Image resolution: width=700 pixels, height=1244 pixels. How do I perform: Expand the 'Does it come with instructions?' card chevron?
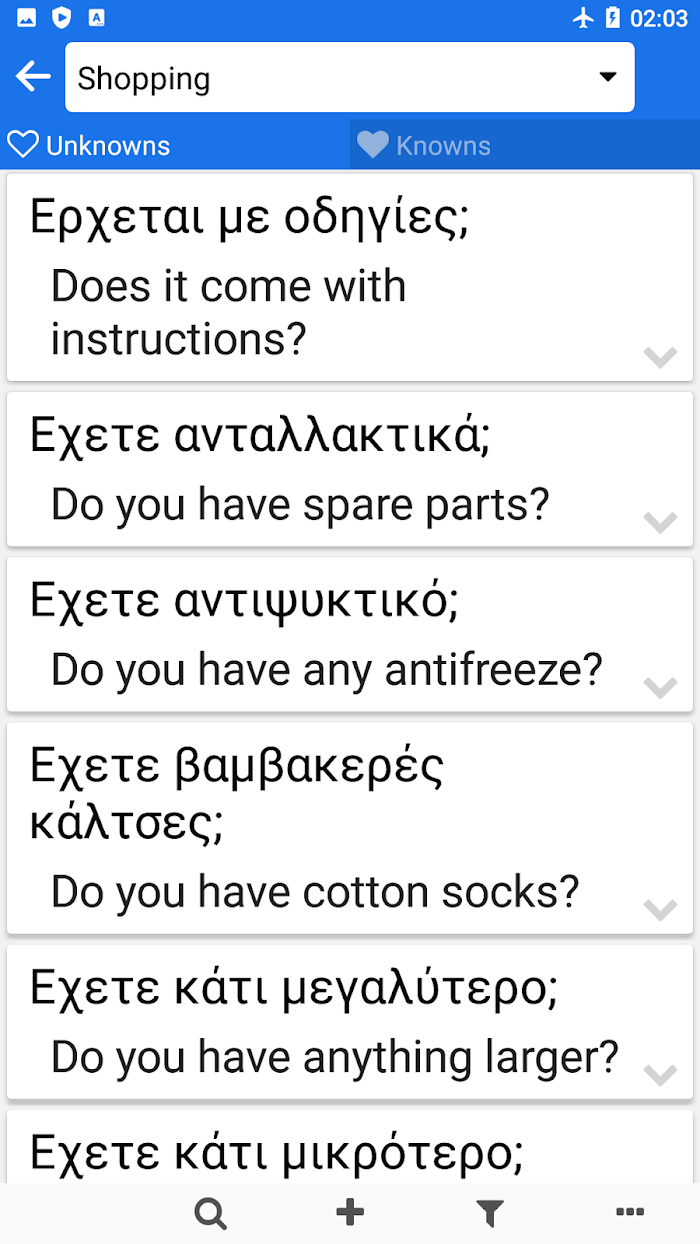tap(660, 356)
